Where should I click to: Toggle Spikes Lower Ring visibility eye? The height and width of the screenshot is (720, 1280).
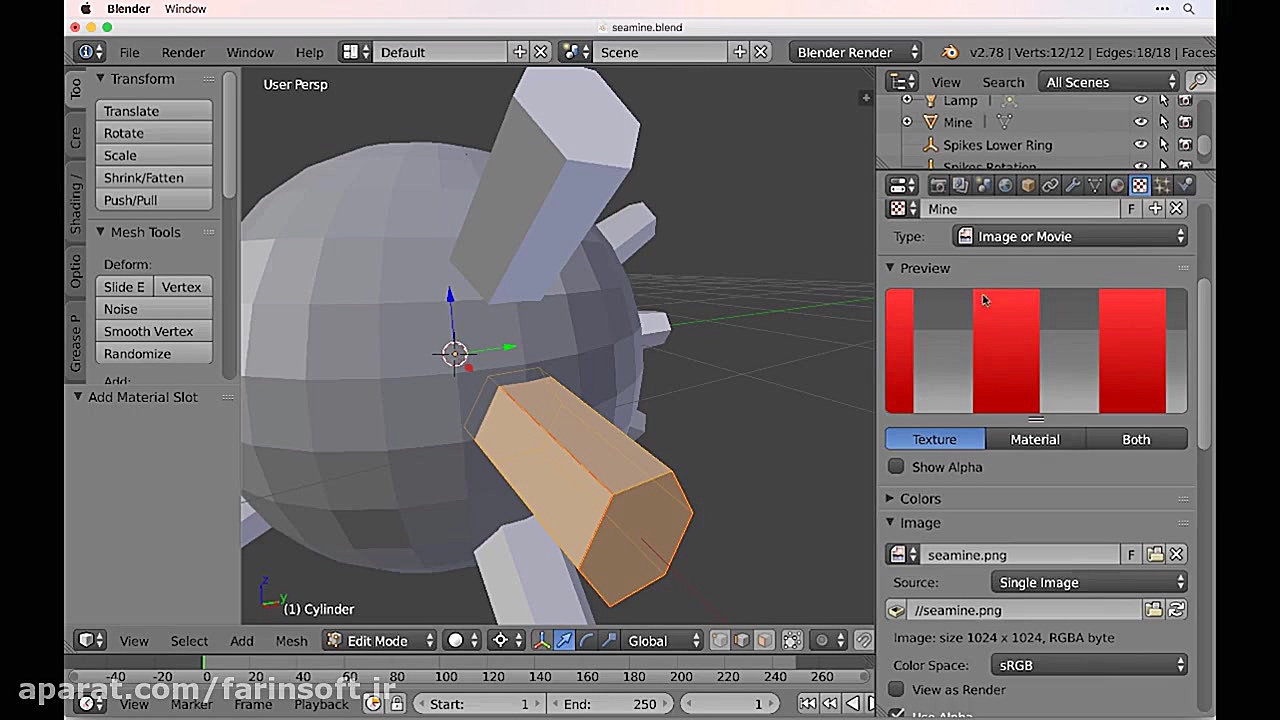click(x=1141, y=145)
